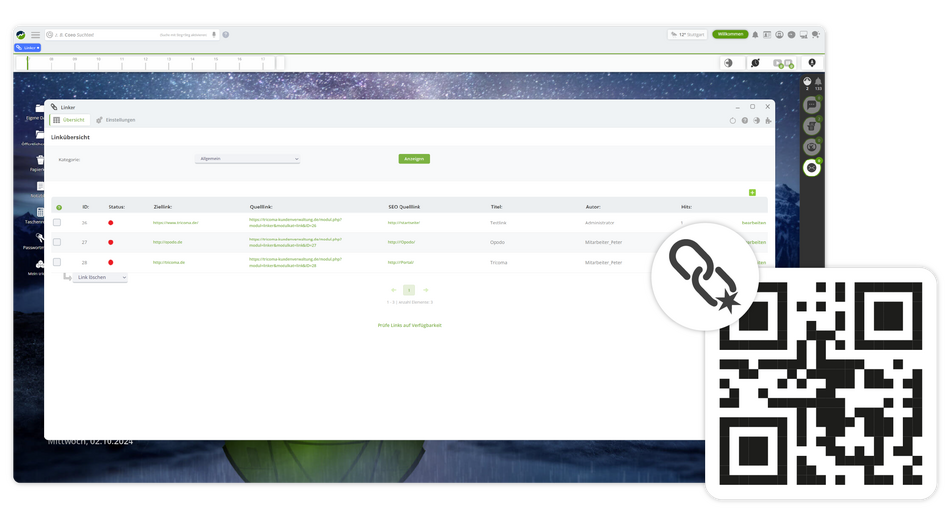This screenshot has height=519, width=950.
Task: Click the contact card icon in the top bar
Action: 767,35
